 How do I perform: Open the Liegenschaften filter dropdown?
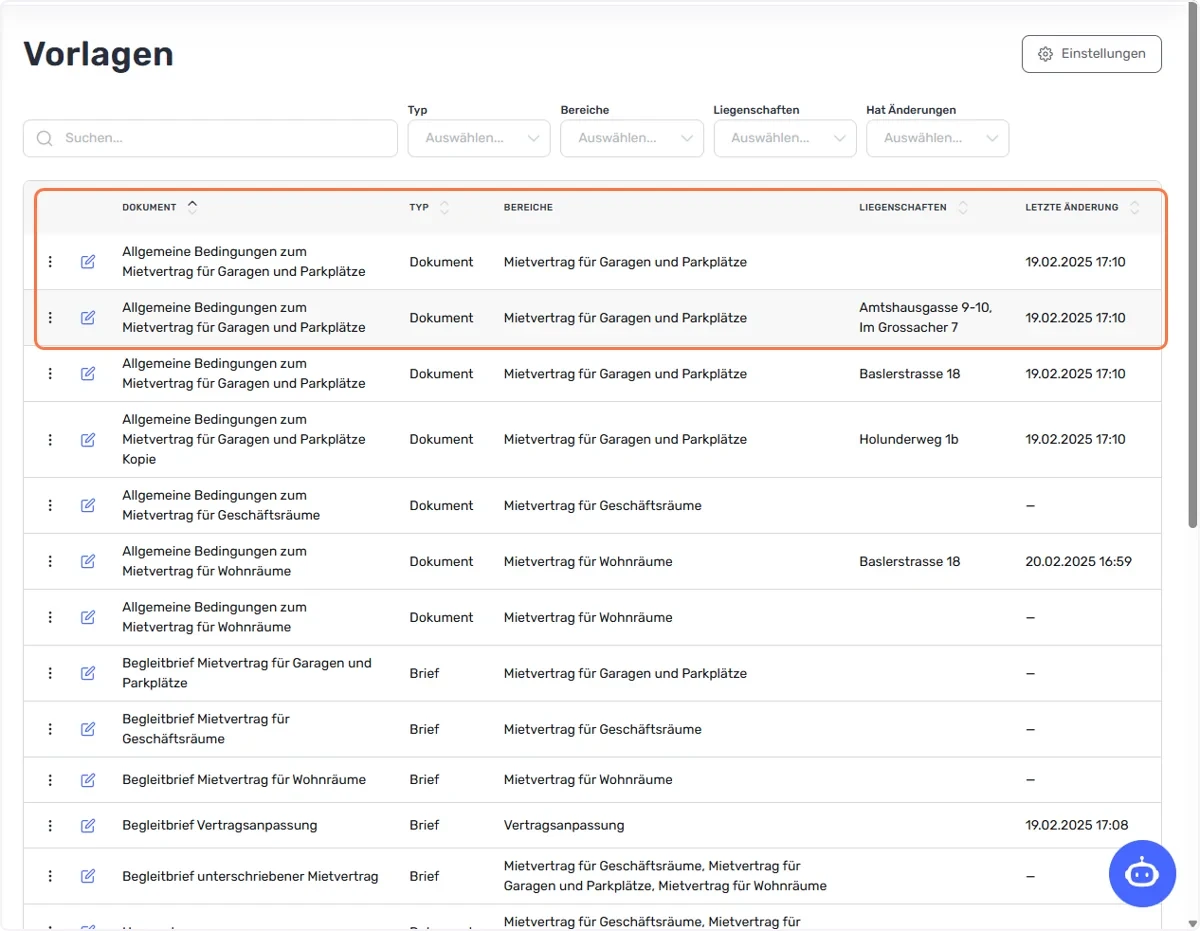coord(785,138)
